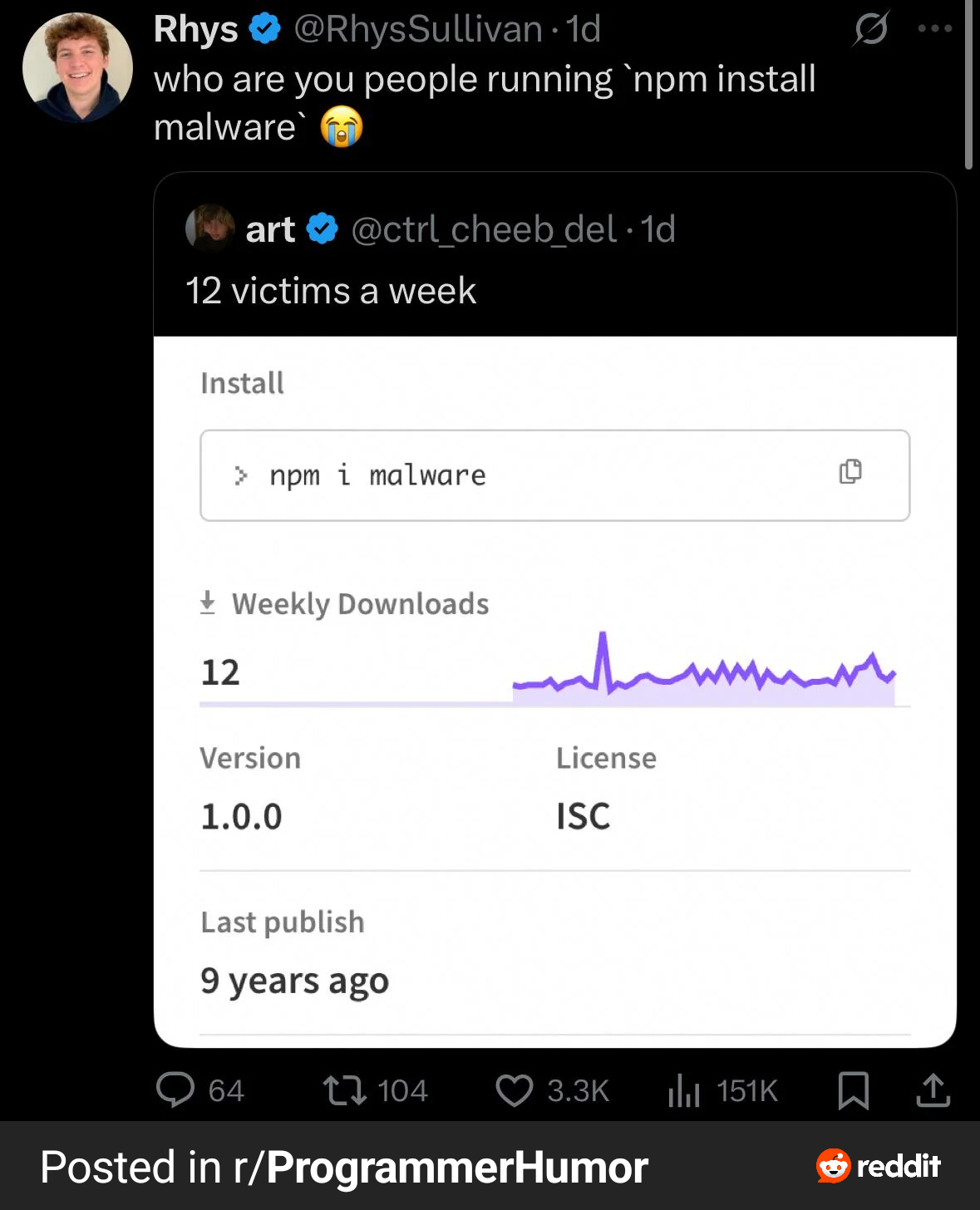Visit @ctrl_cheeb_del profile handle
The image size is (980, 1210).
point(484,229)
